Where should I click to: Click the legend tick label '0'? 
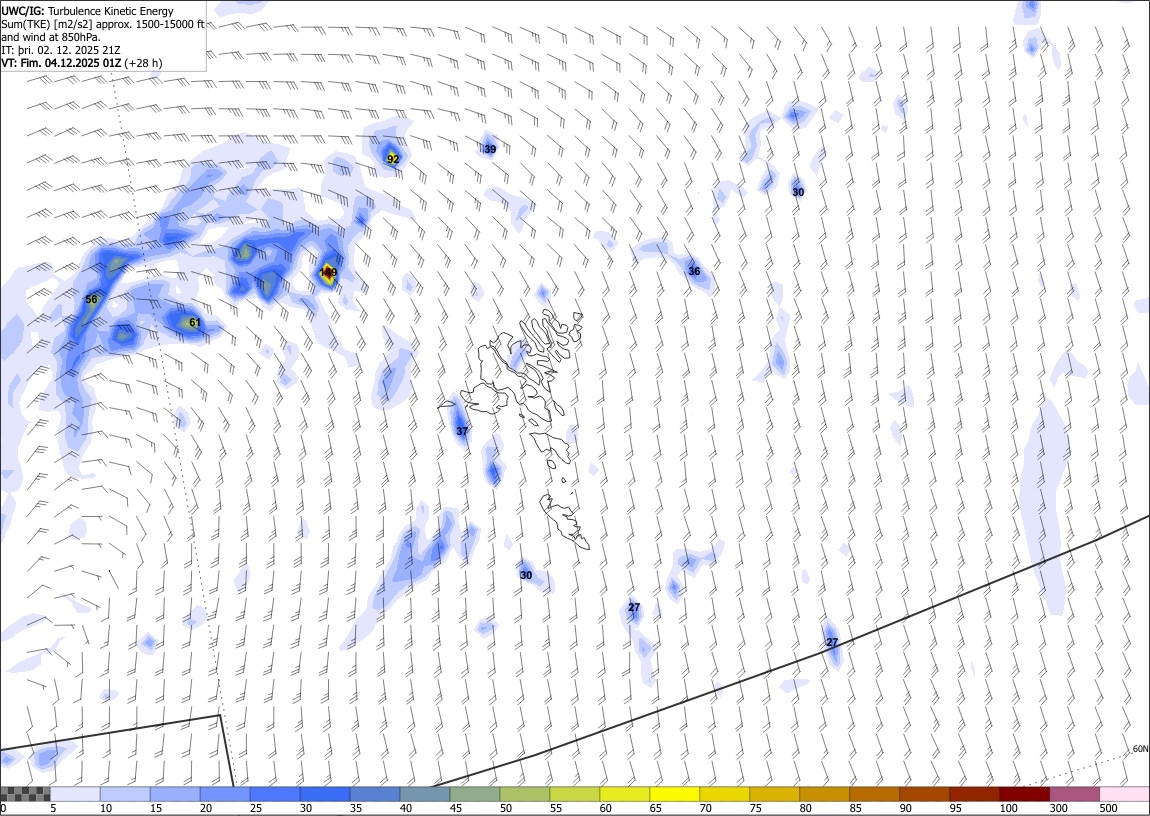coord(4,808)
